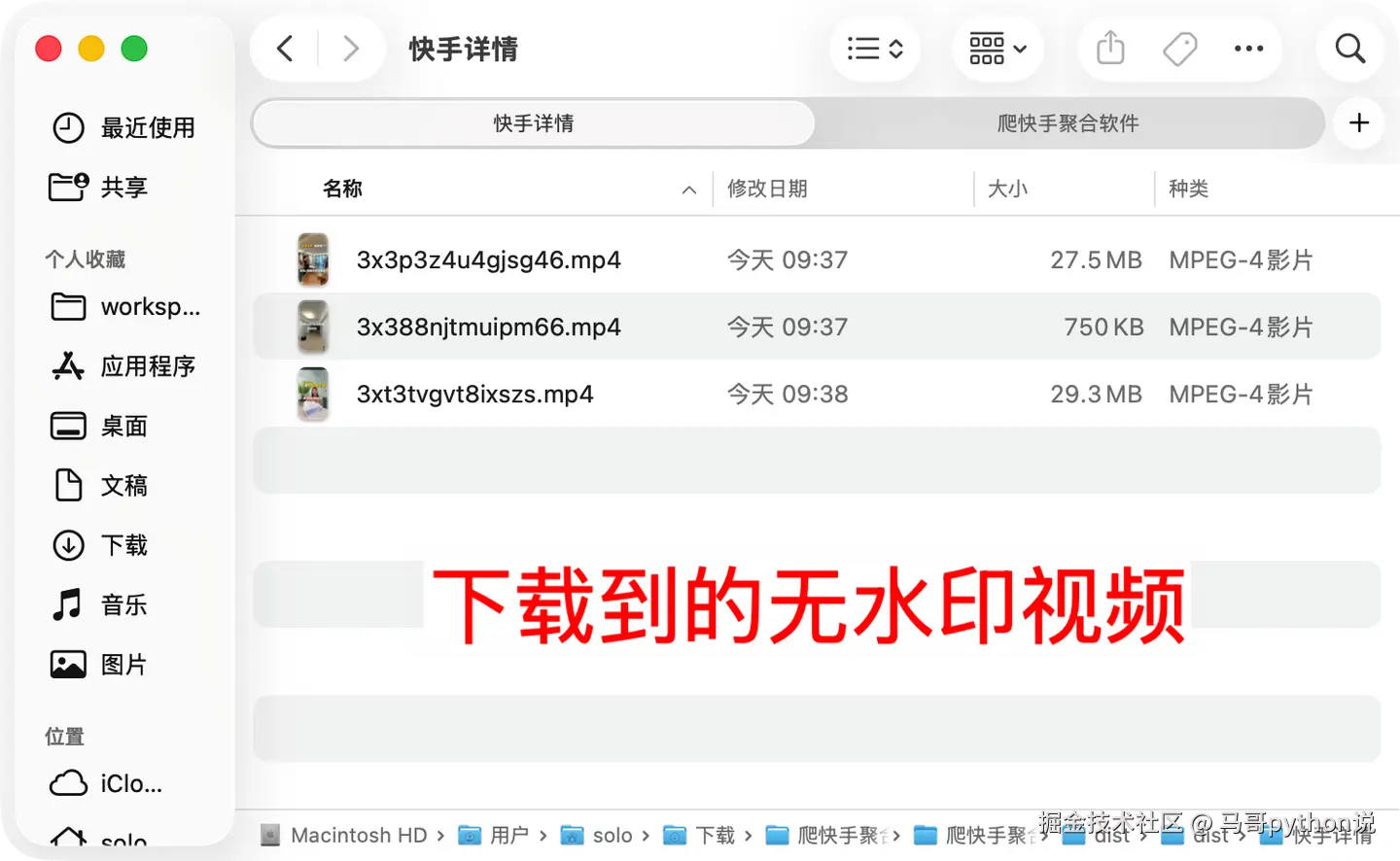
Task: Go forward with the right chevron
Action: point(351,49)
